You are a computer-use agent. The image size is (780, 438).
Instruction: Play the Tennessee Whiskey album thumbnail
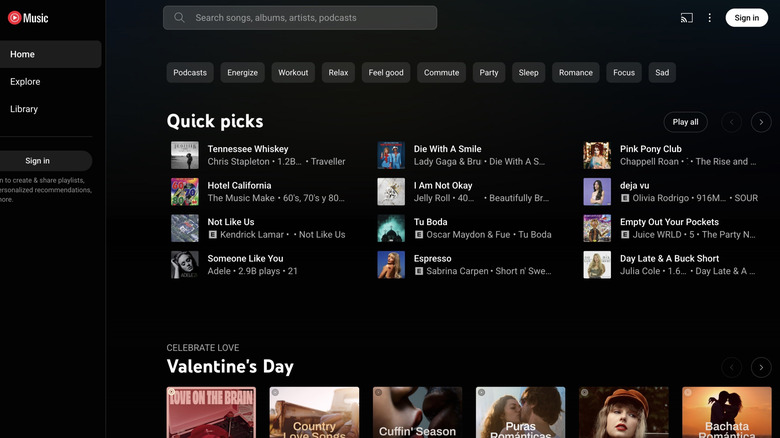coord(185,155)
